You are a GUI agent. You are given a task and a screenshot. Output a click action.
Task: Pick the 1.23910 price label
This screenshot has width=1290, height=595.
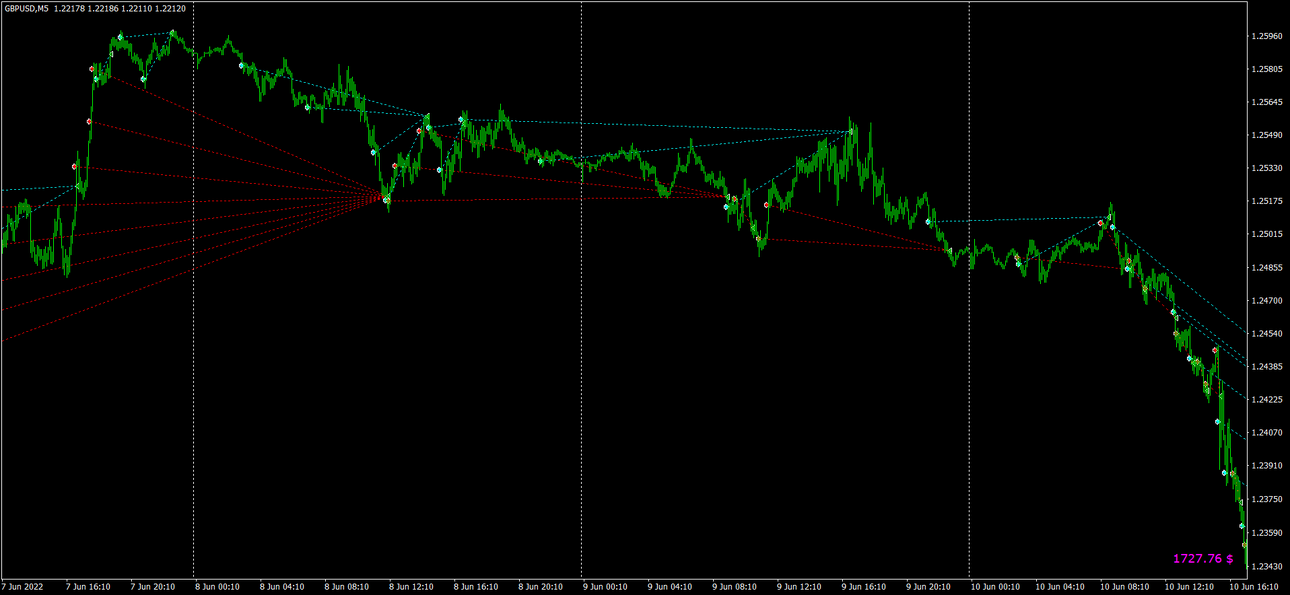tap(1267, 466)
